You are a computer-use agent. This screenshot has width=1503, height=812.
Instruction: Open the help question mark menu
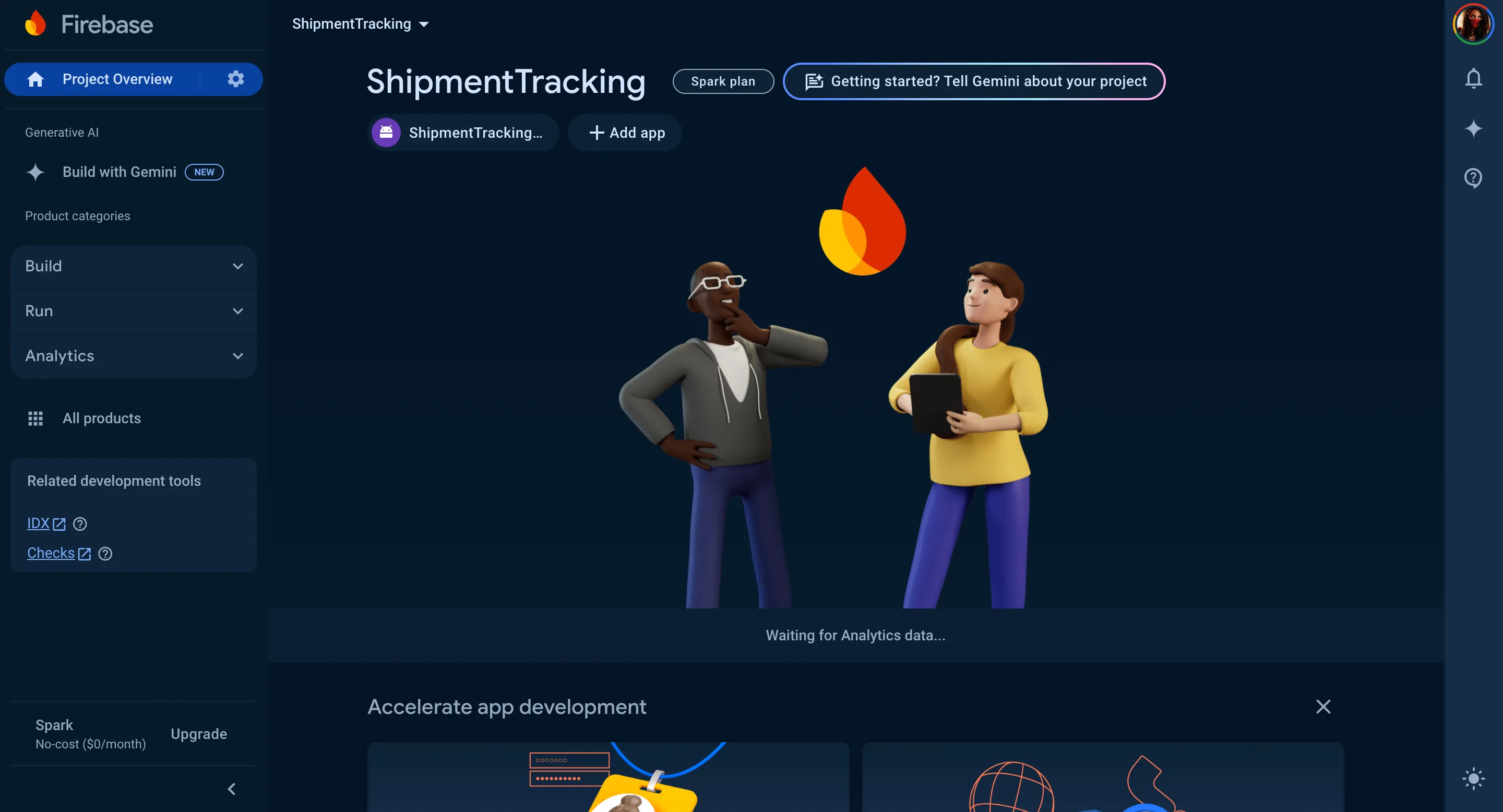pyautogui.click(x=1474, y=178)
